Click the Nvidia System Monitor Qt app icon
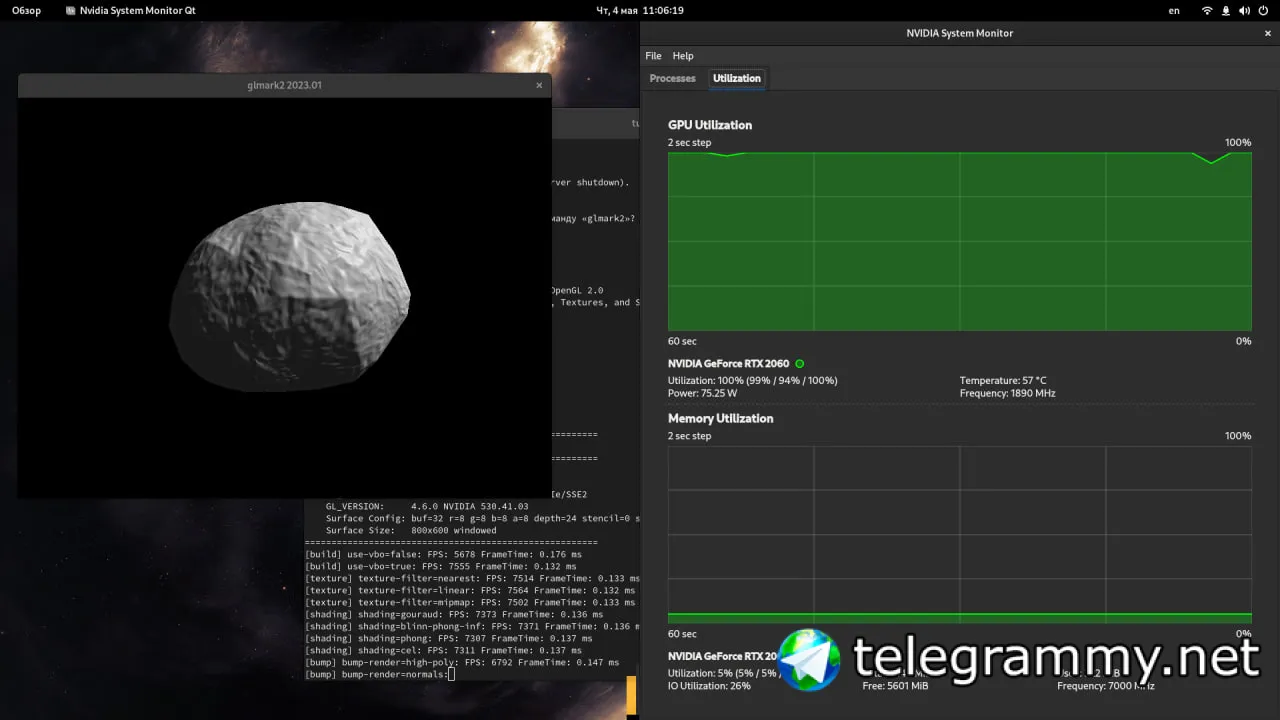 pyautogui.click(x=69, y=11)
